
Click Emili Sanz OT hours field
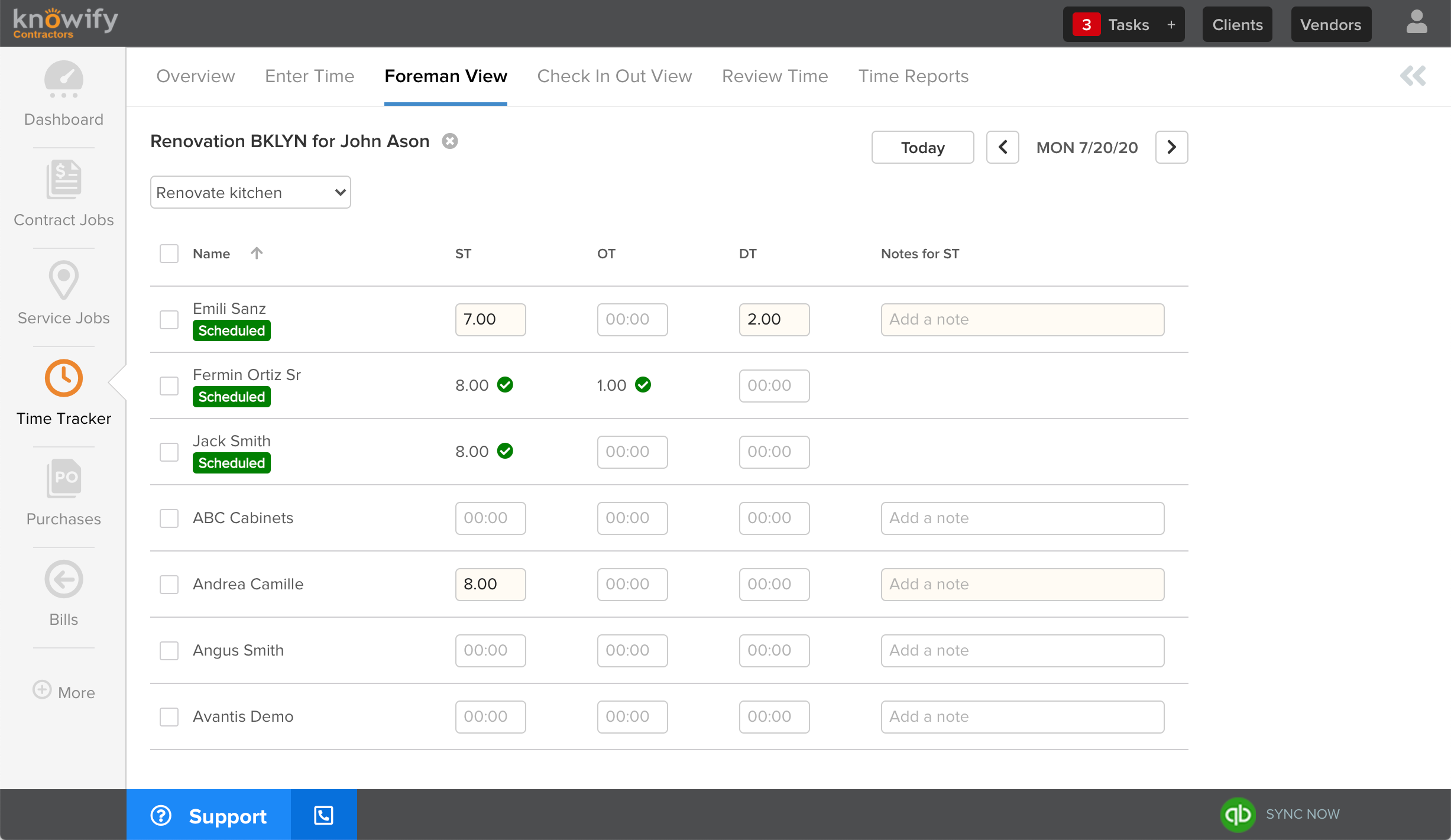633,320
